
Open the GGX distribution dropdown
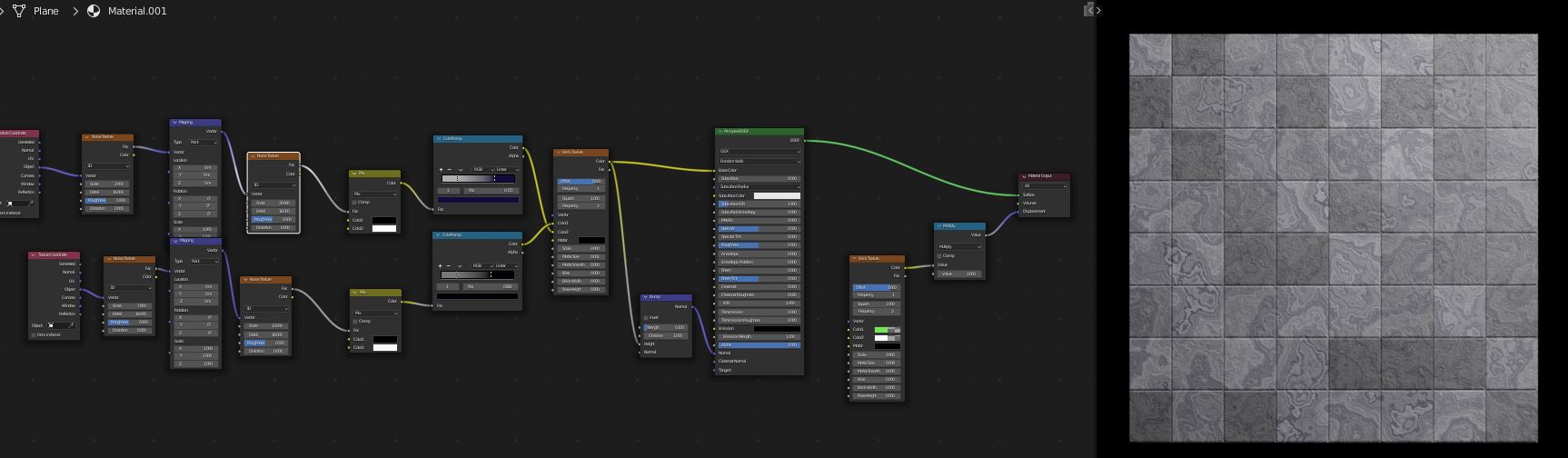pos(759,152)
